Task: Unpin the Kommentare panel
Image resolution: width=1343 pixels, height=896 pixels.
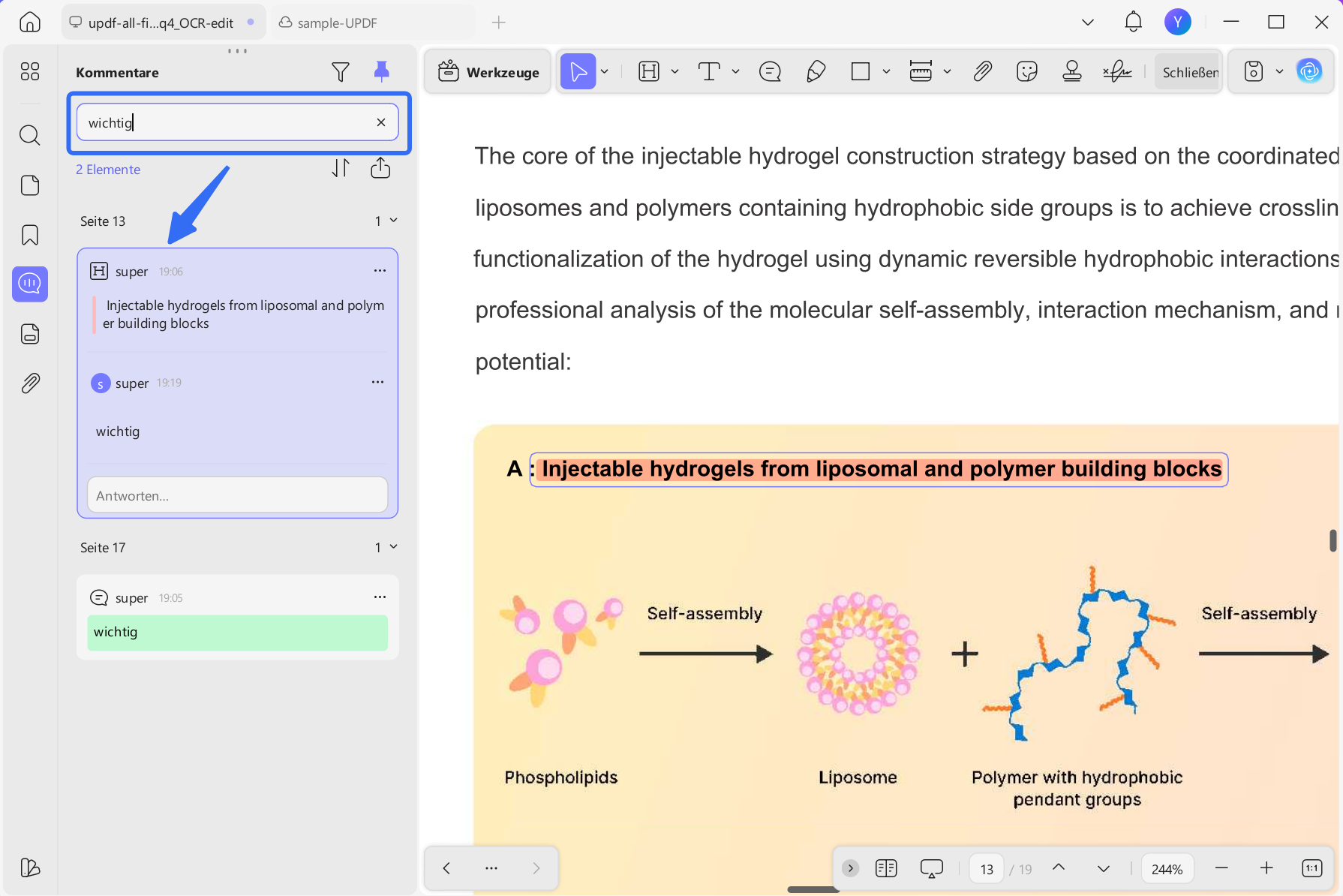Action: coord(381,71)
